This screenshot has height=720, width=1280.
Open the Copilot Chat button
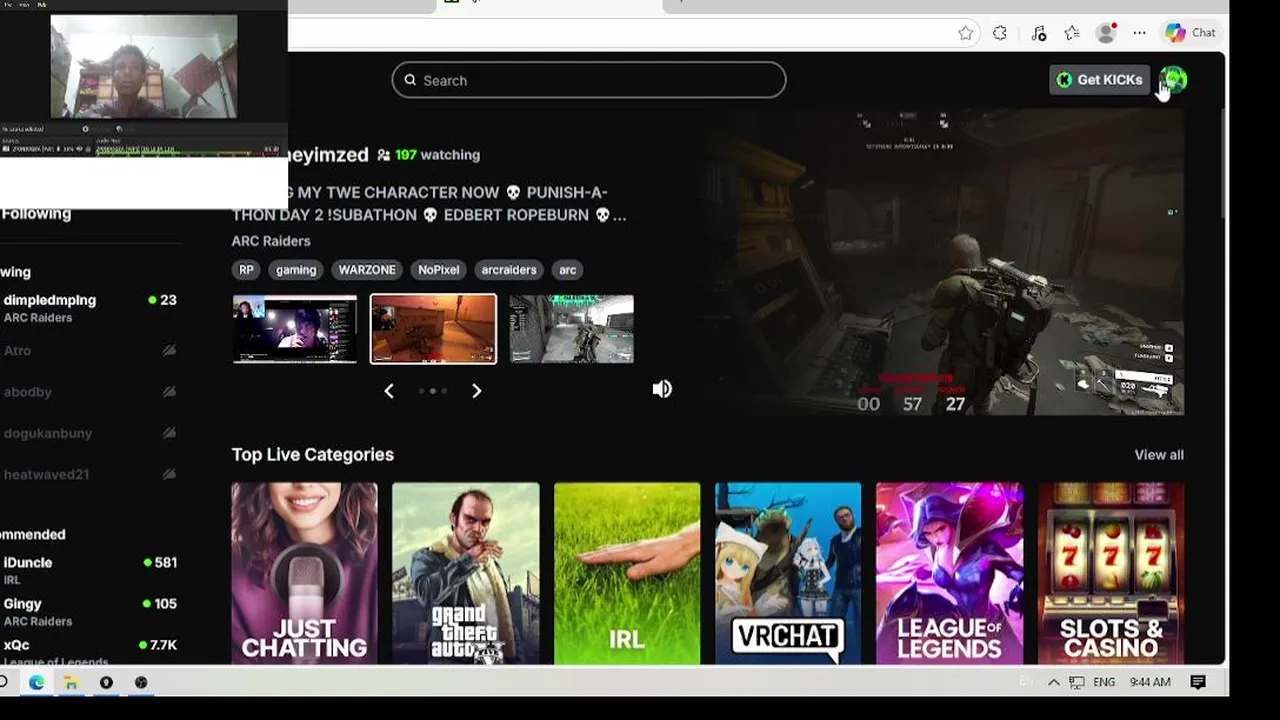(x=1190, y=33)
